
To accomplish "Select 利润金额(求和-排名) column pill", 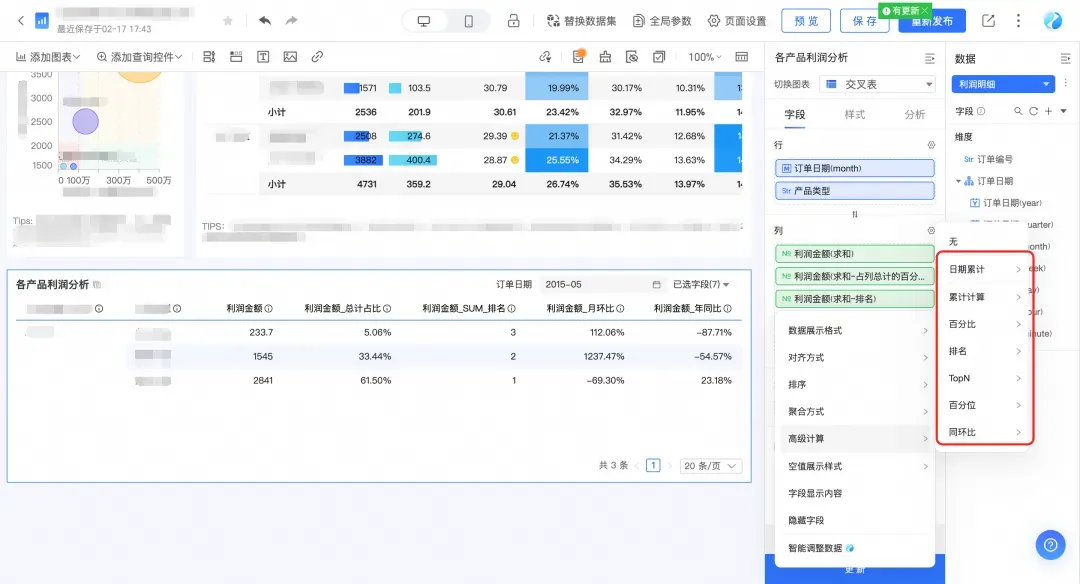I will click(x=855, y=299).
